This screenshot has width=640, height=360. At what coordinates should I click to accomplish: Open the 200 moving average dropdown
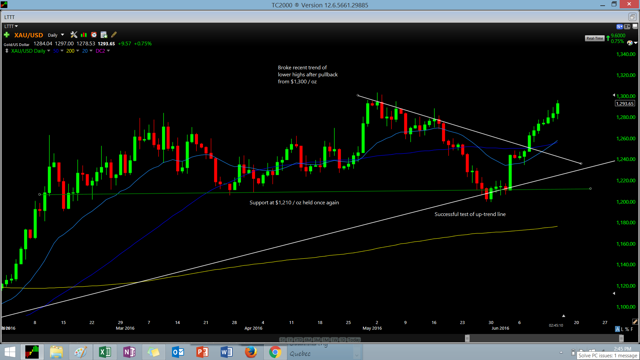point(72,51)
